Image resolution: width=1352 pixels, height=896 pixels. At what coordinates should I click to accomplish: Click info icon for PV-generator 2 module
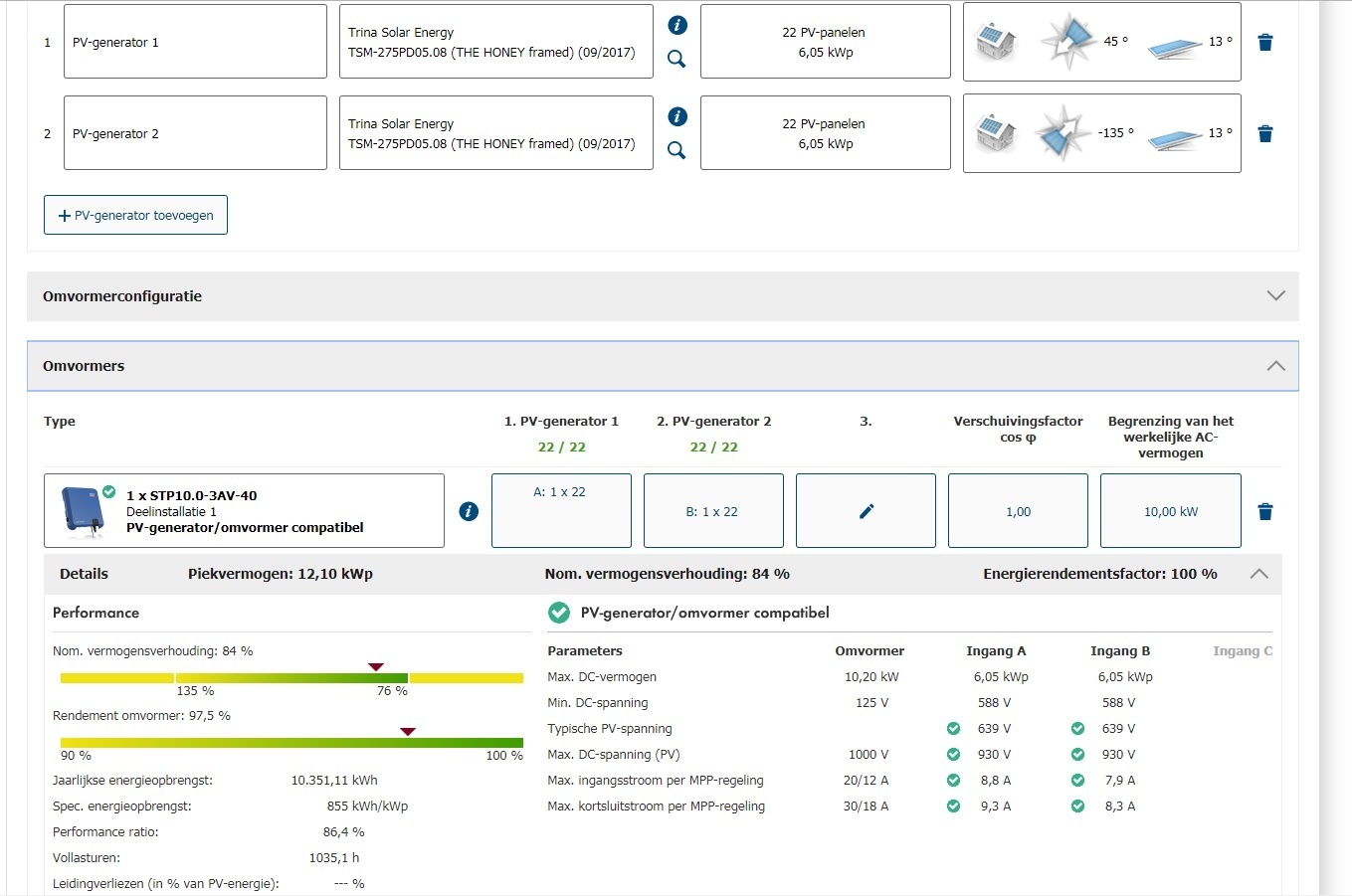pos(676,116)
